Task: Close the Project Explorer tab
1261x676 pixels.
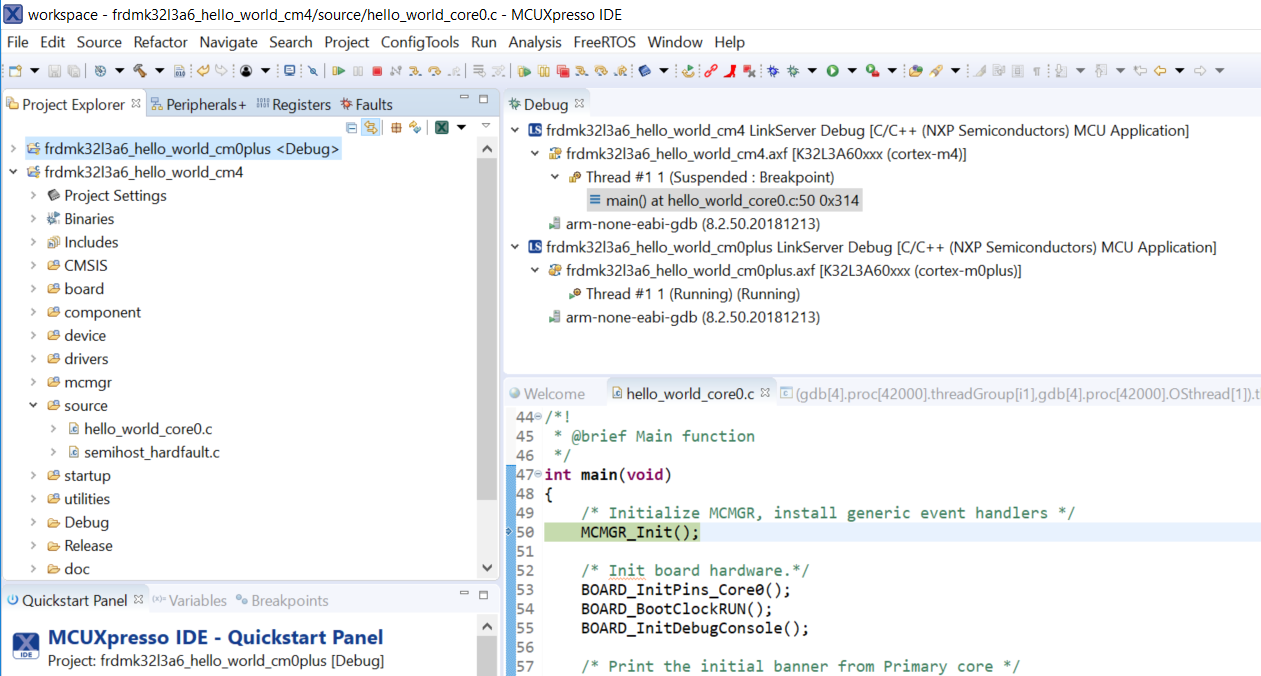Action: 138,103
